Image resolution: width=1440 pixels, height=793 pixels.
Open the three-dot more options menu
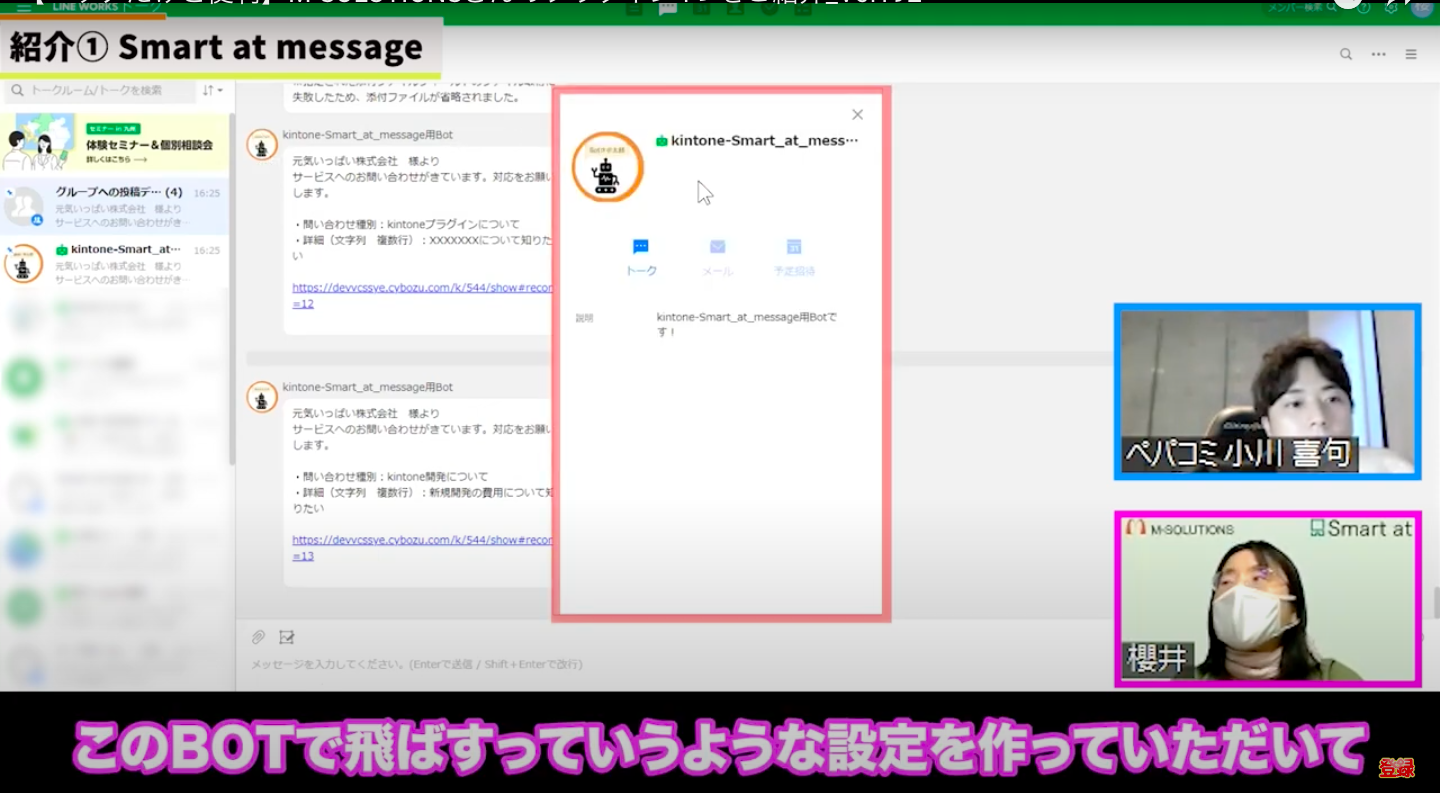1379,55
